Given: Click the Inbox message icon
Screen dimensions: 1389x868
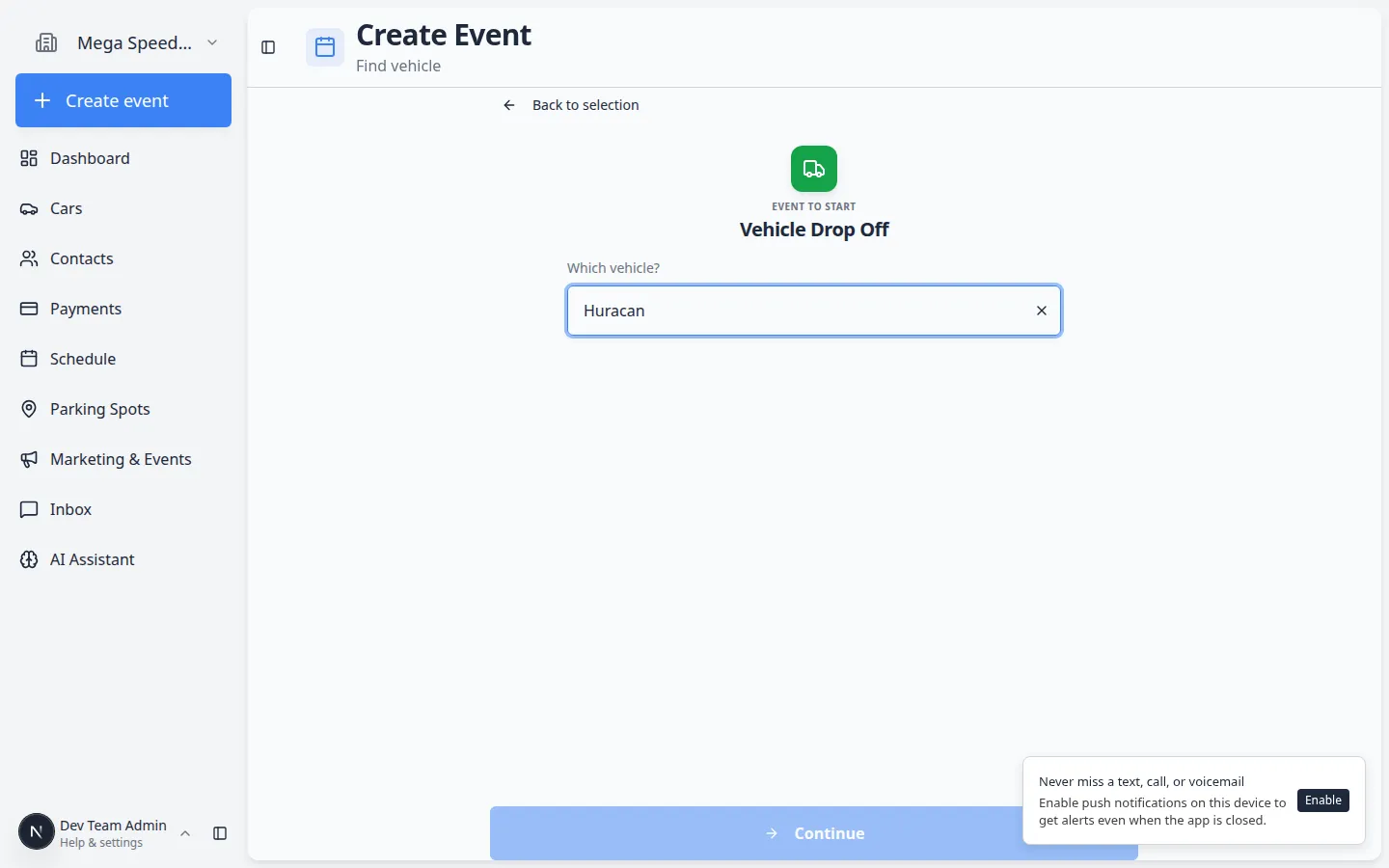Looking at the screenshot, I should click(29, 509).
